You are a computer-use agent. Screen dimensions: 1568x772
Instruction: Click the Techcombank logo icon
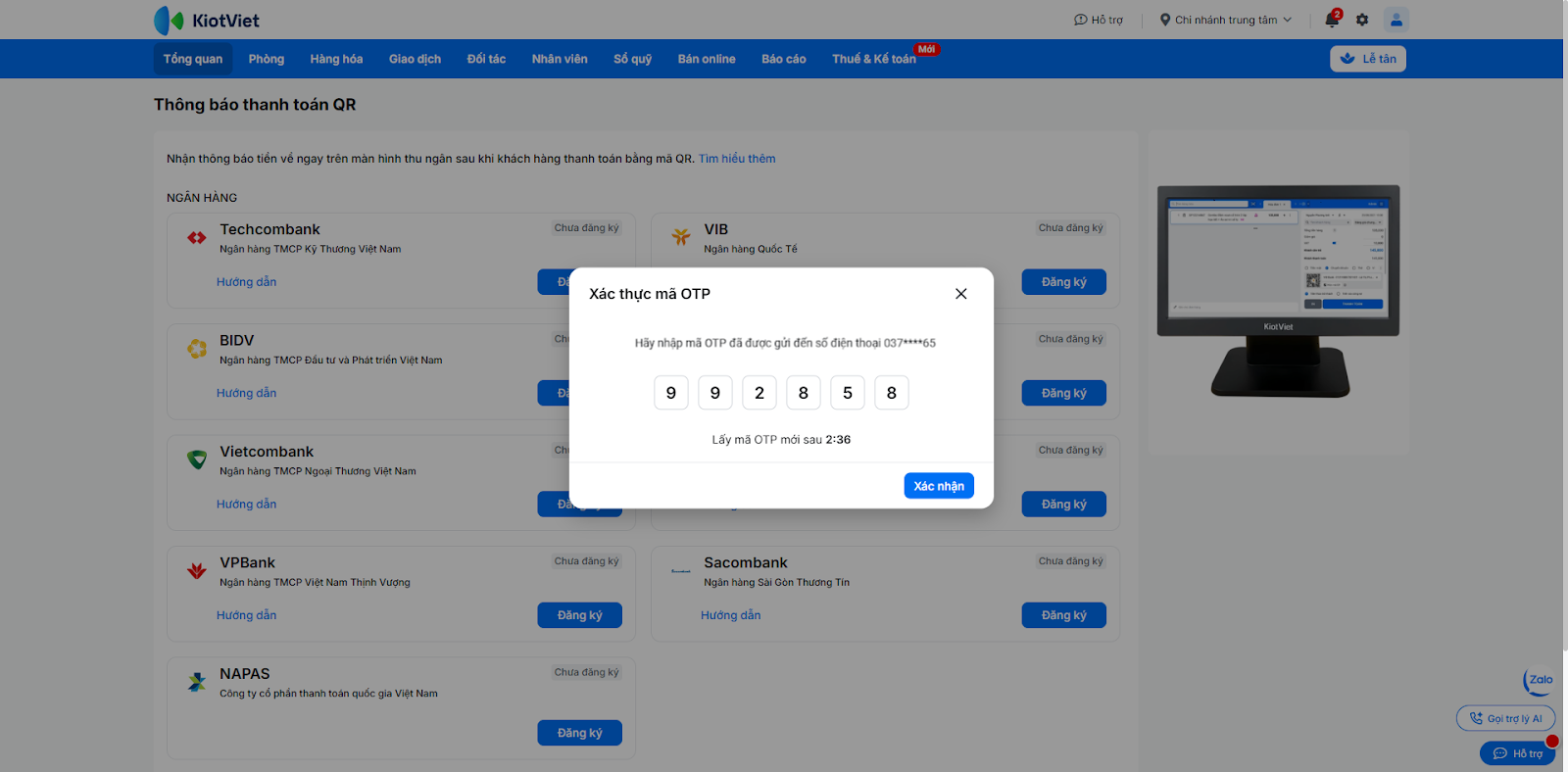[x=197, y=237]
